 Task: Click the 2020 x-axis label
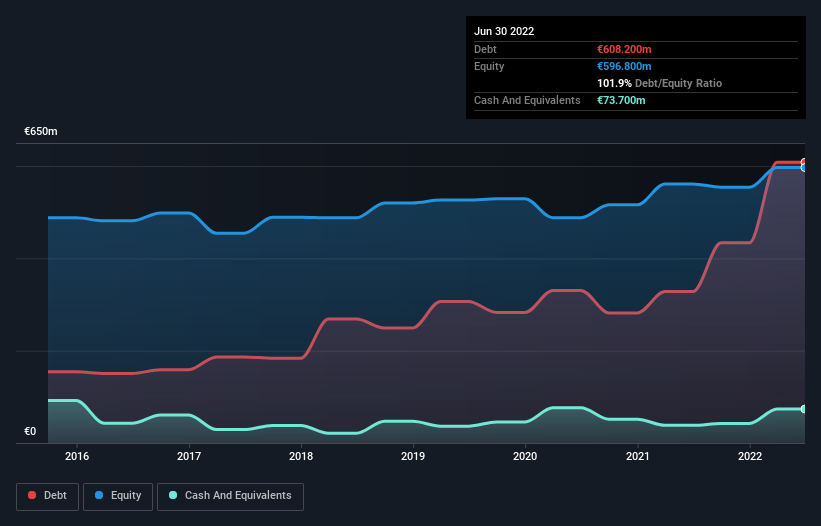coord(525,456)
